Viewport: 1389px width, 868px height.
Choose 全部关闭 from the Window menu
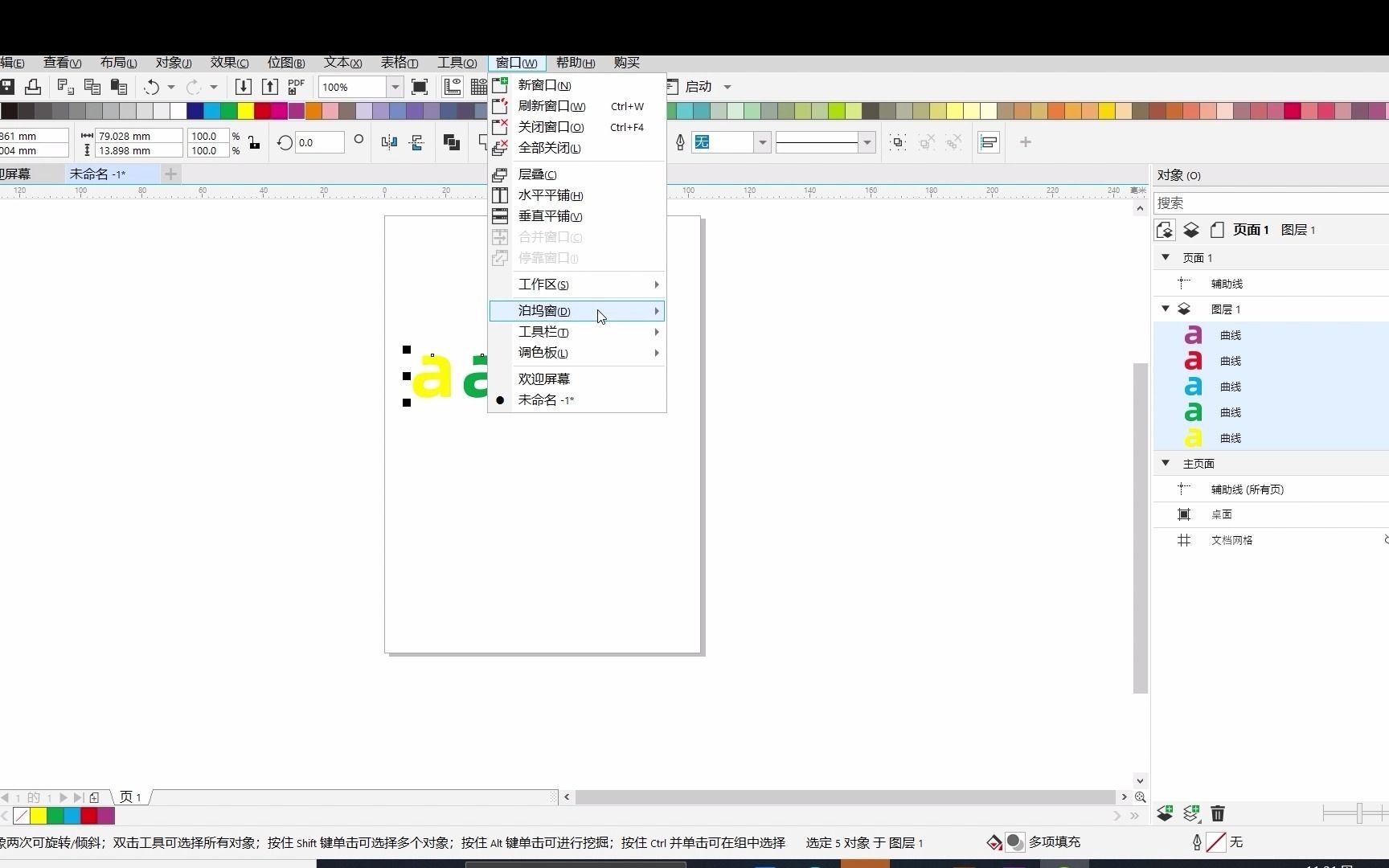[x=577, y=148]
